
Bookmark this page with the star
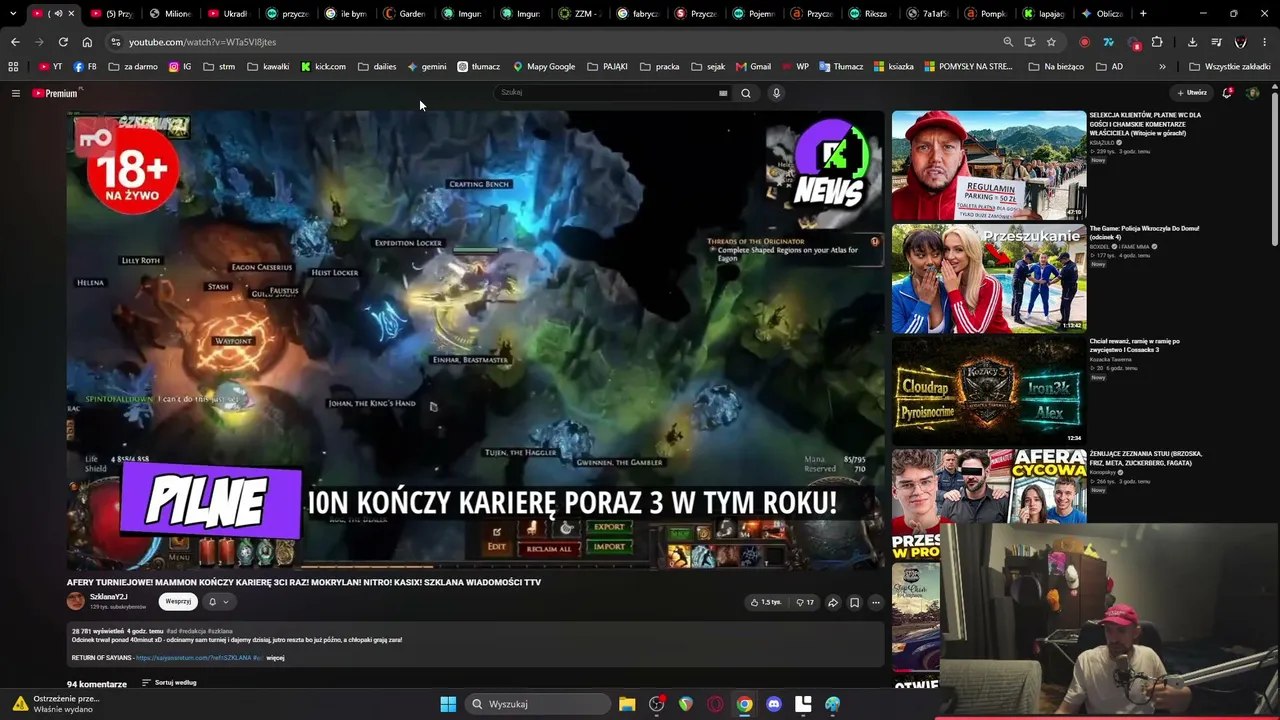click(x=1051, y=42)
